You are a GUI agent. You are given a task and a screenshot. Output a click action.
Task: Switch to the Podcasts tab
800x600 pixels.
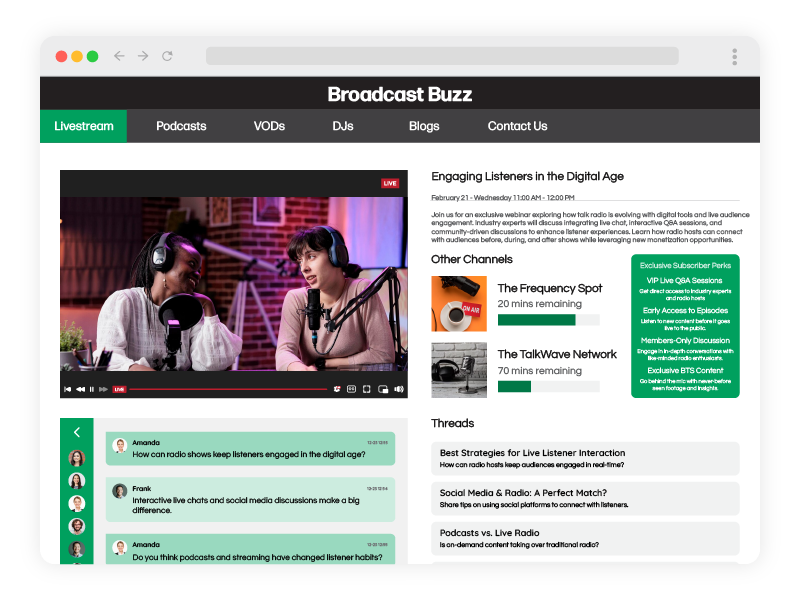(x=181, y=126)
